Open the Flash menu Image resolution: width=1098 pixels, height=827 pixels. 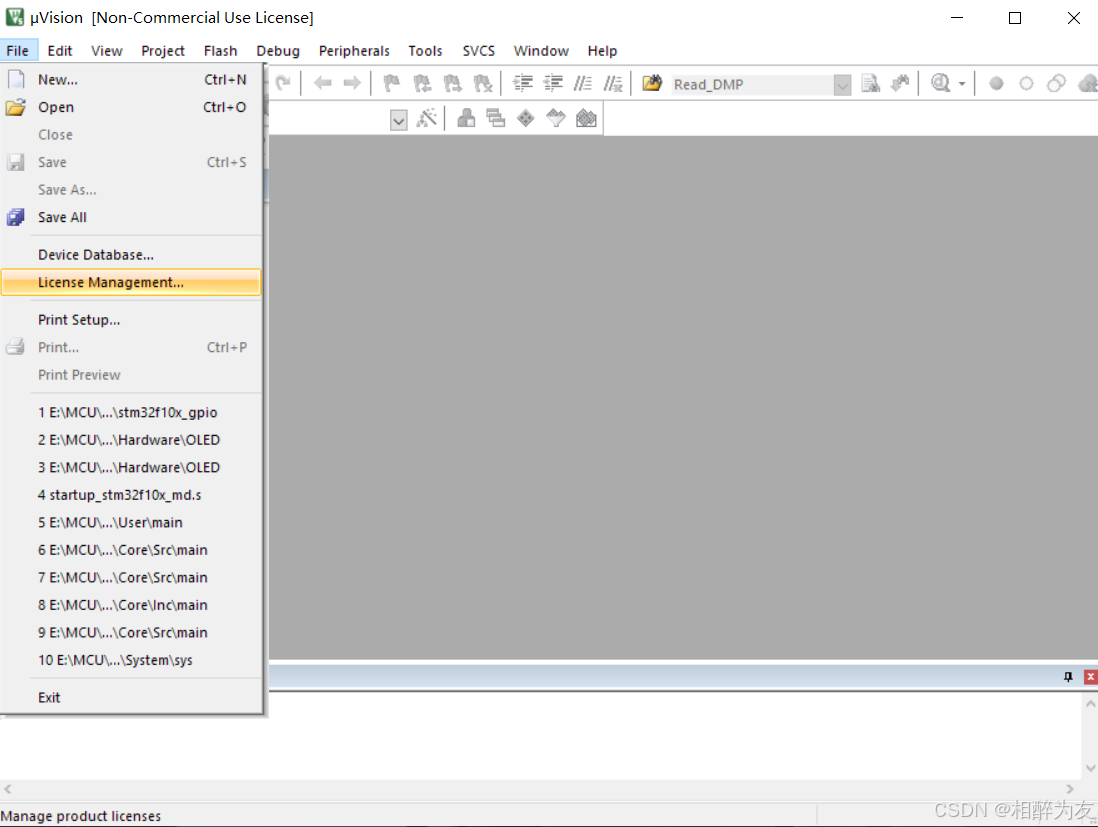tap(221, 51)
